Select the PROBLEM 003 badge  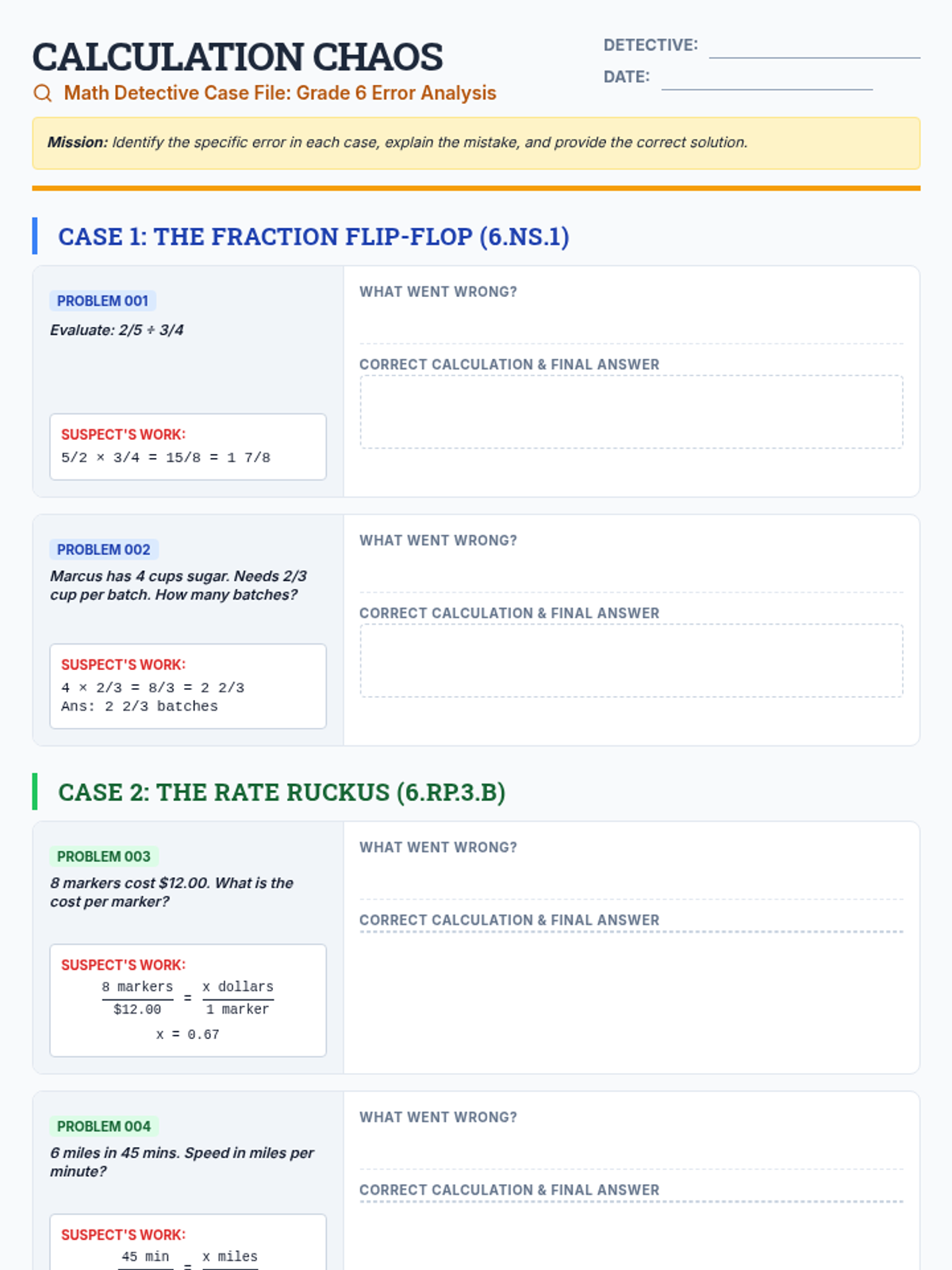(104, 856)
